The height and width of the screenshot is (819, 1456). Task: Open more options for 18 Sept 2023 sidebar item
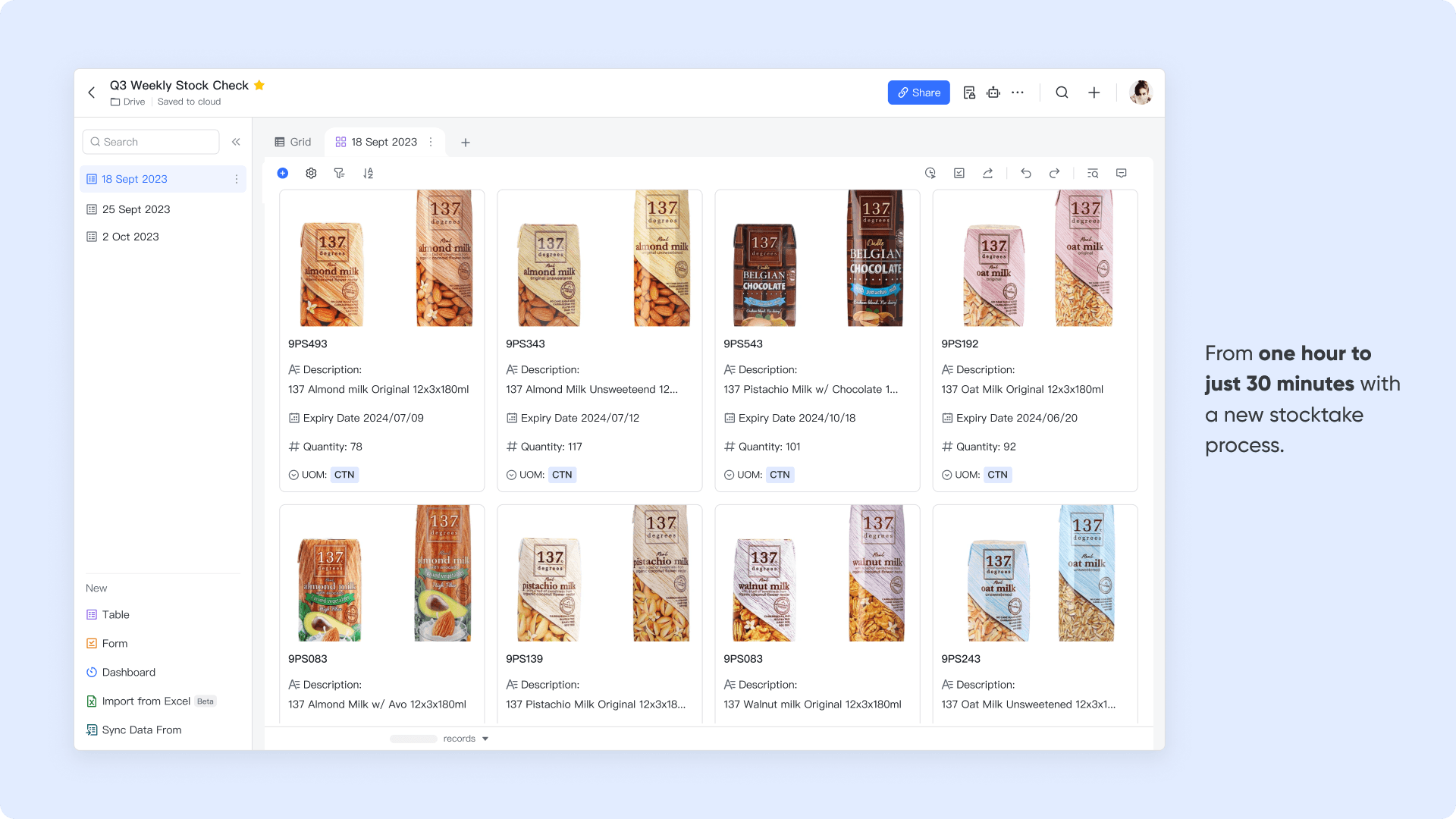coord(237,179)
